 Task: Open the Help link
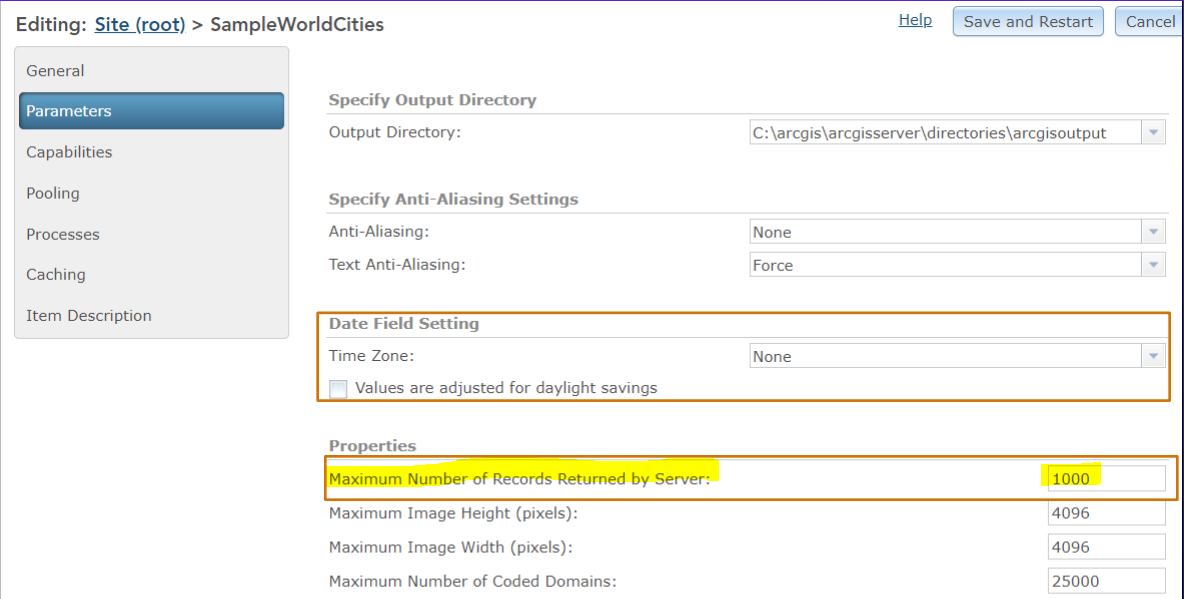coord(915,20)
